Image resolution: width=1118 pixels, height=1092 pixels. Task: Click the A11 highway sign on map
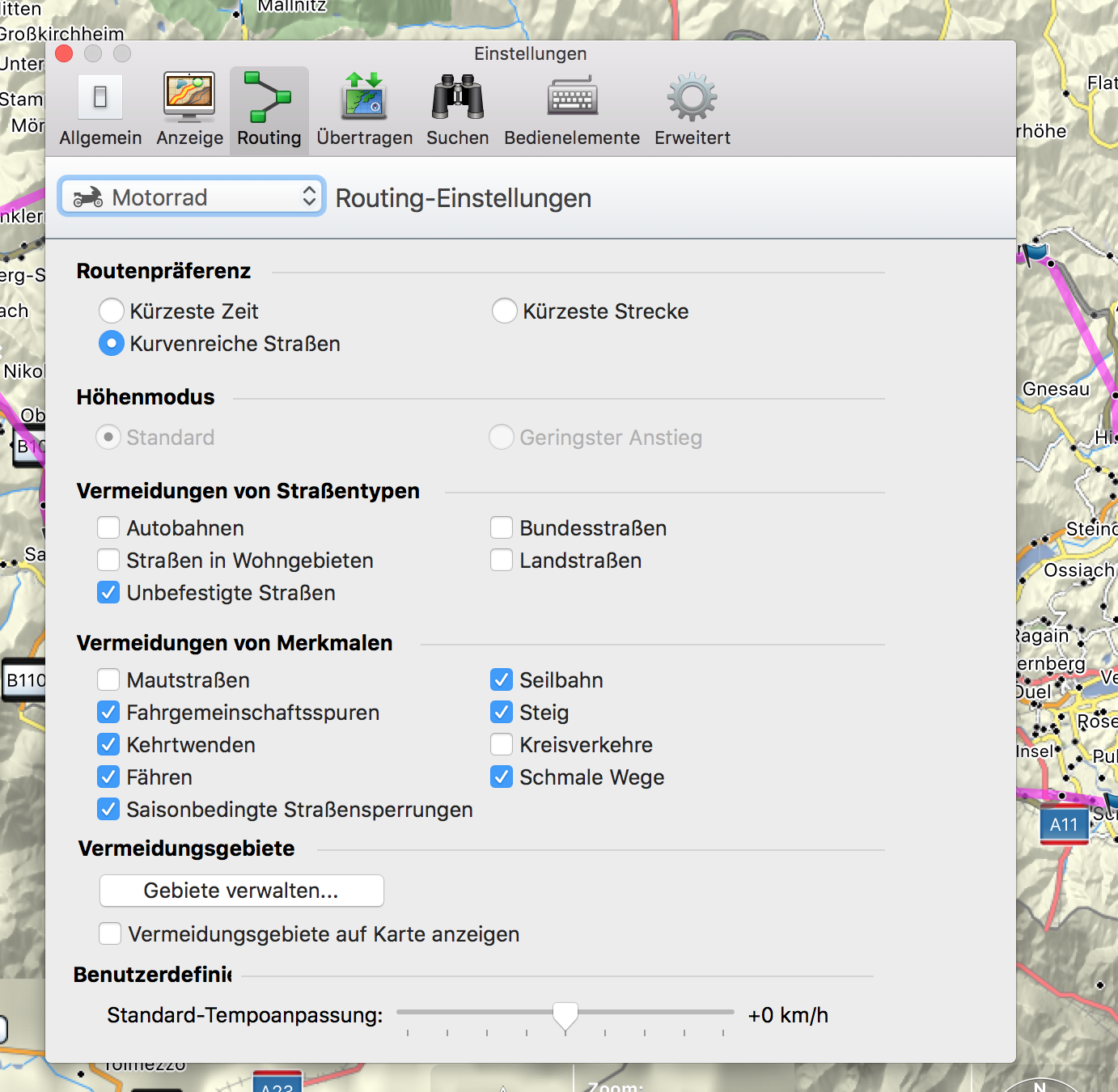point(1063,825)
